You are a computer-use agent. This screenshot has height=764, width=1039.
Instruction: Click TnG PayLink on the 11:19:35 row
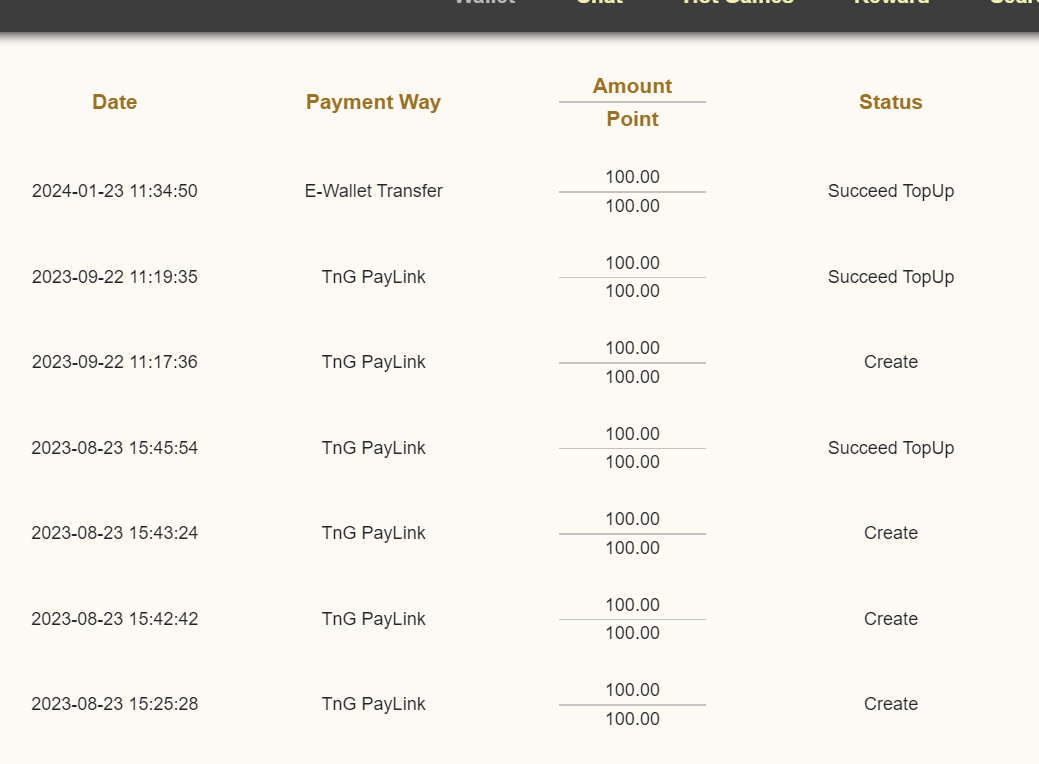[x=374, y=277]
